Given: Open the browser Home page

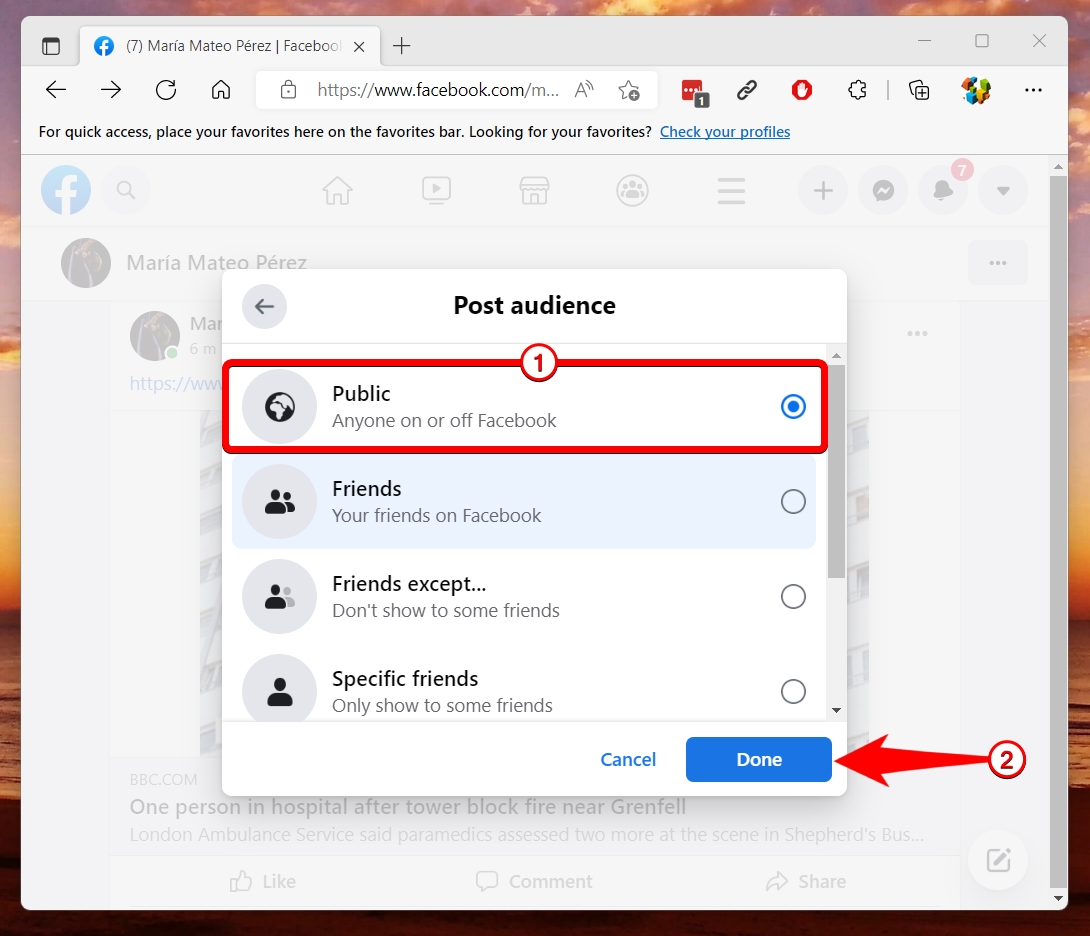Looking at the screenshot, I should (x=221, y=90).
